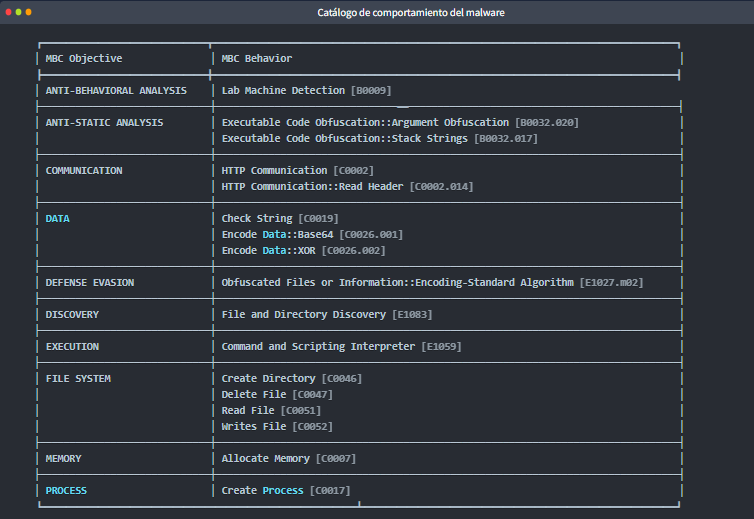The width and height of the screenshot is (754, 519).
Task: Select the highlighted 'PROCESS' objective cell
Action: [x=66, y=491]
